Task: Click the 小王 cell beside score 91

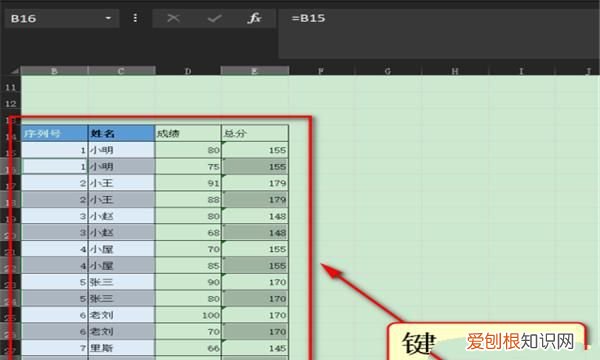Action: tap(121, 183)
